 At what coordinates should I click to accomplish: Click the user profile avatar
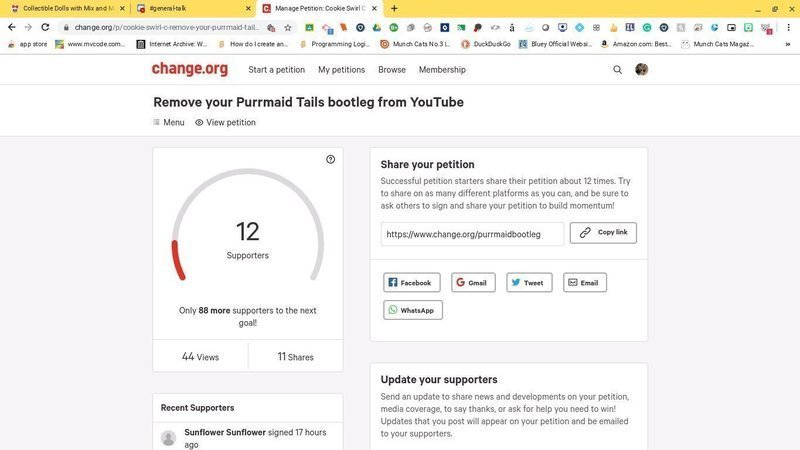pyautogui.click(x=642, y=70)
